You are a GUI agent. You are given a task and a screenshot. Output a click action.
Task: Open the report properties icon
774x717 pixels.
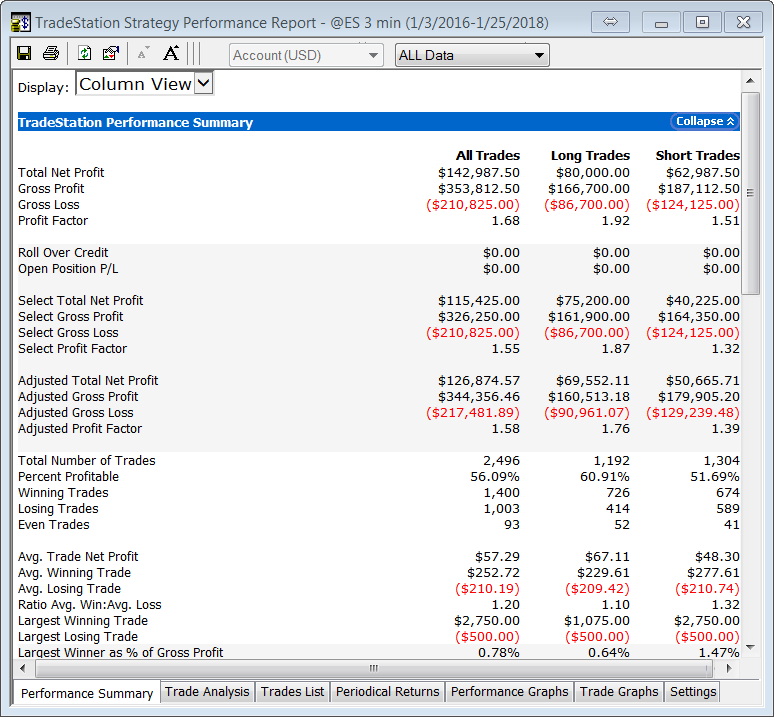[x=111, y=54]
